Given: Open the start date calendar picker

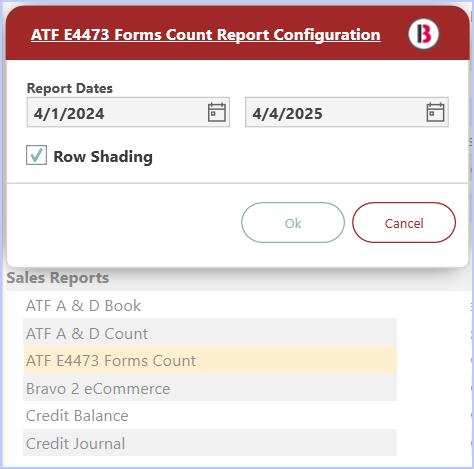Looking at the screenshot, I should 217,112.
